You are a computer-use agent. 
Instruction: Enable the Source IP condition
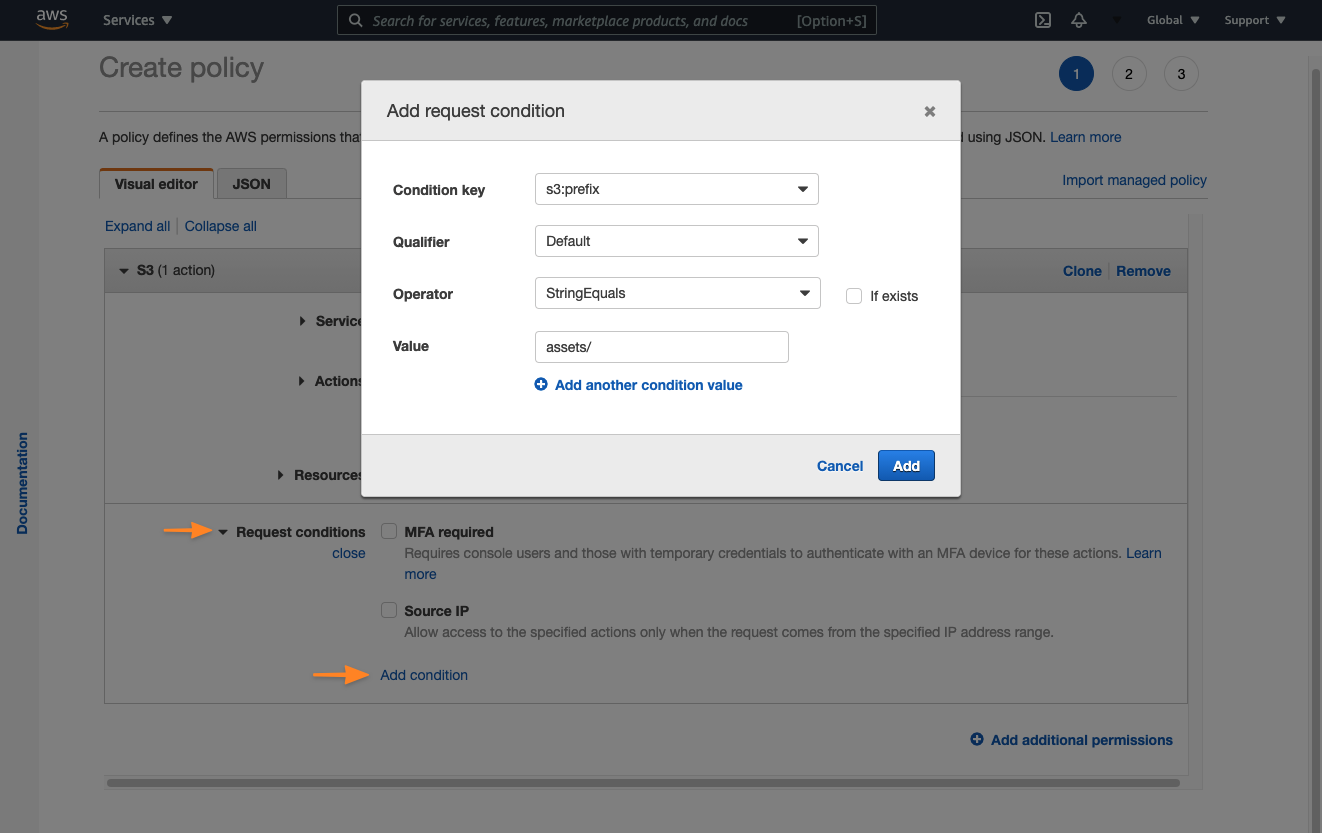click(x=388, y=610)
